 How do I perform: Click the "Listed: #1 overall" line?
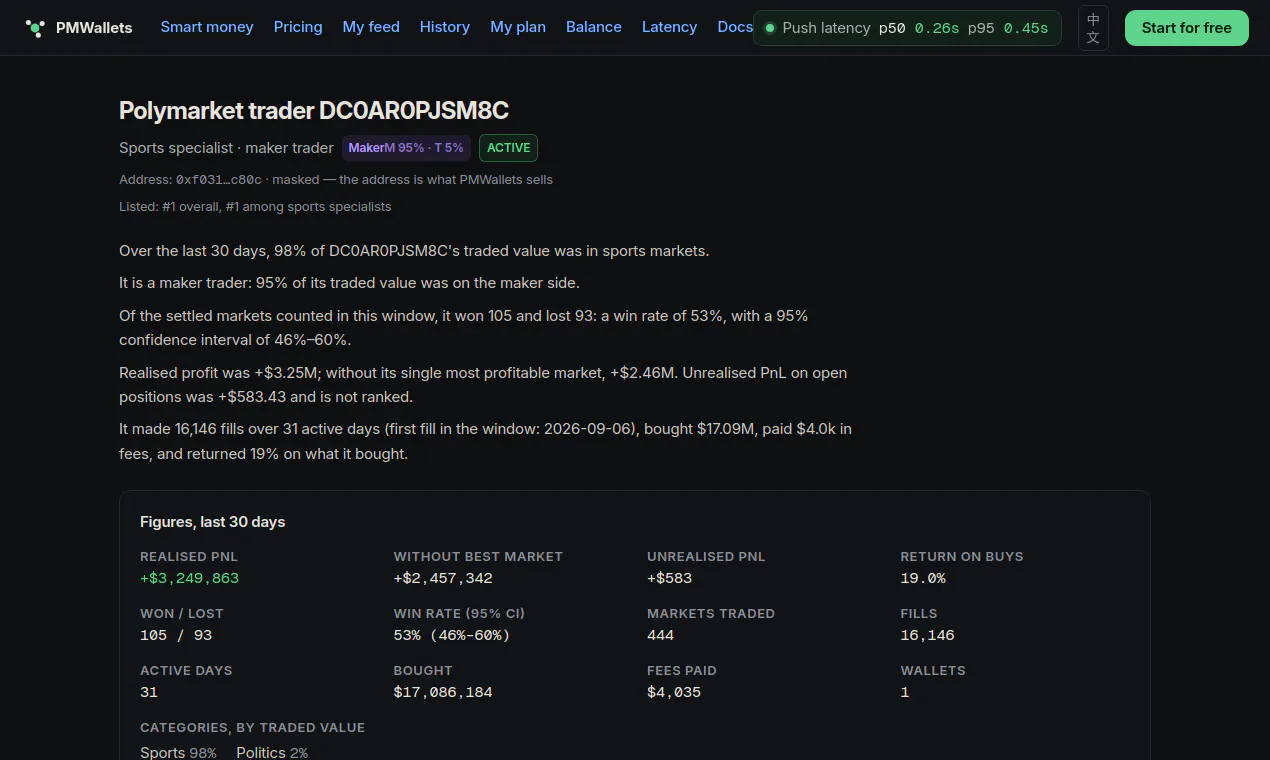255,207
